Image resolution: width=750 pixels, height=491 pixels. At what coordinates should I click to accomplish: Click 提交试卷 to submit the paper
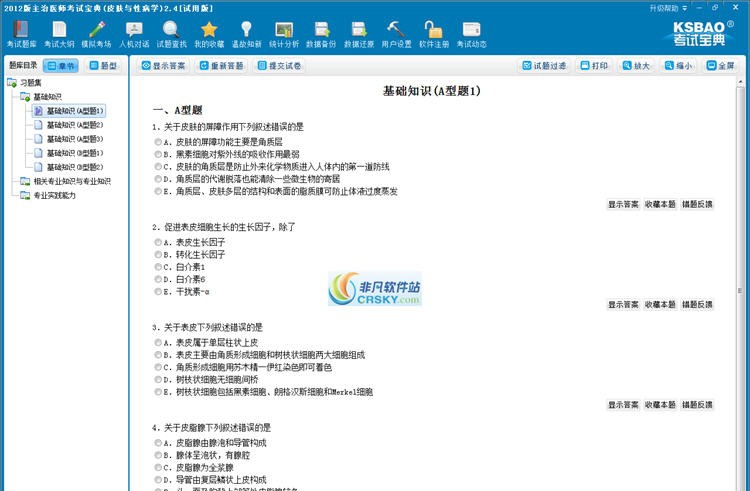(279, 65)
